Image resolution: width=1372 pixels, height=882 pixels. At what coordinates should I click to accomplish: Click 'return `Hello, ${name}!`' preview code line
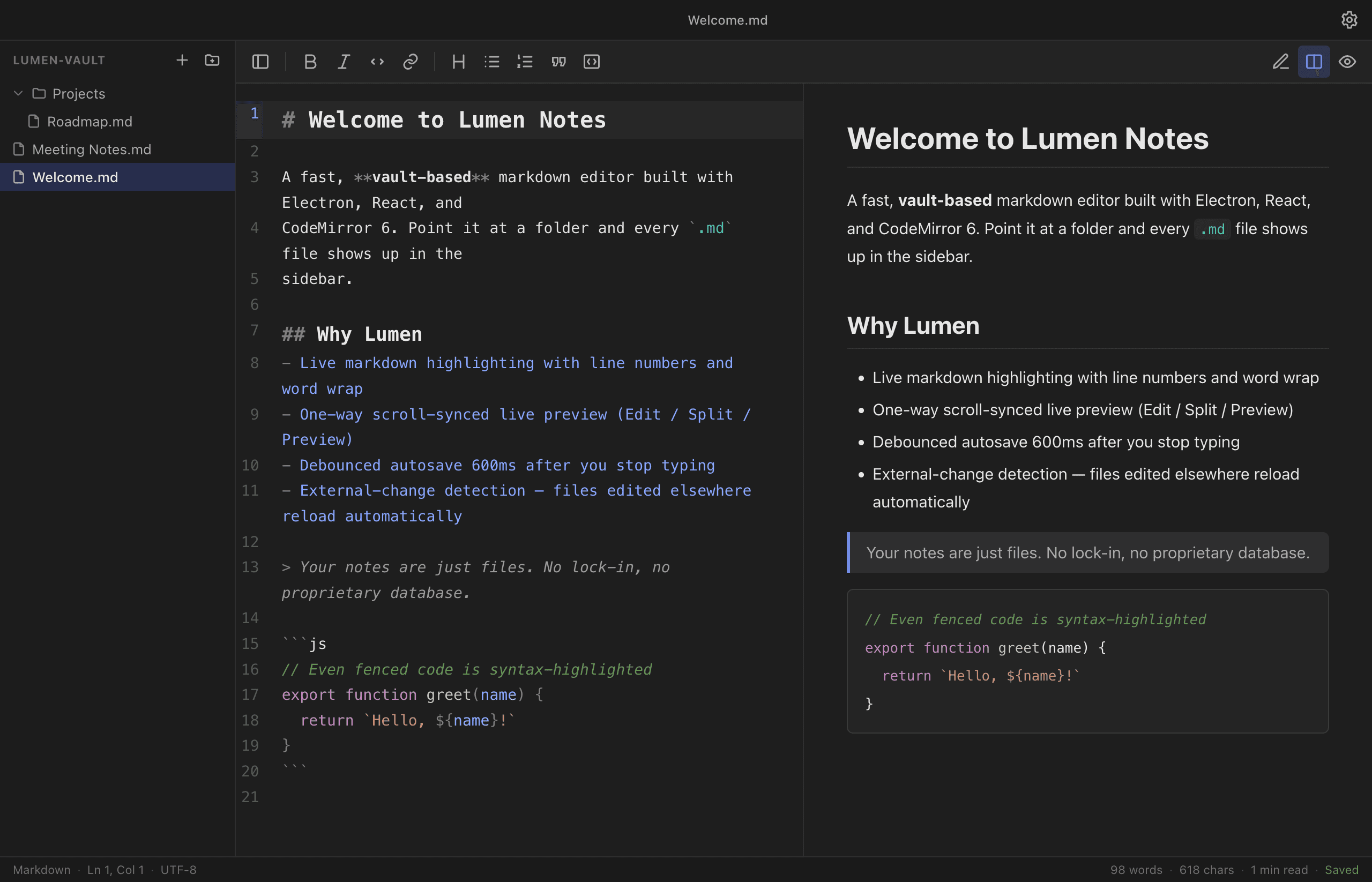click(x=981, y=675)
